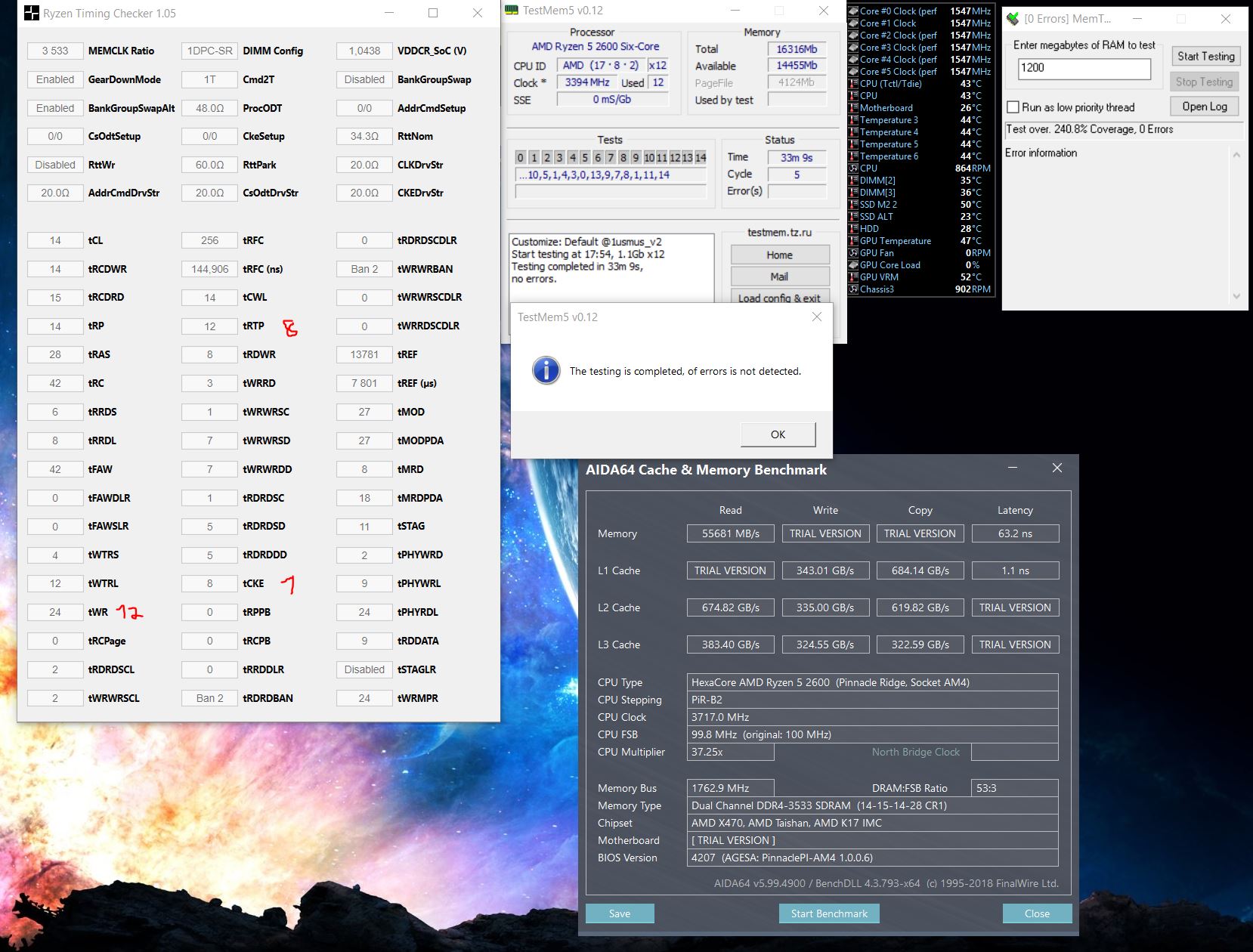The width and height of the screenshot is (1253, 952).
Task: Click the icon beside Temperature 6 sensor
Action: point(853,156)
